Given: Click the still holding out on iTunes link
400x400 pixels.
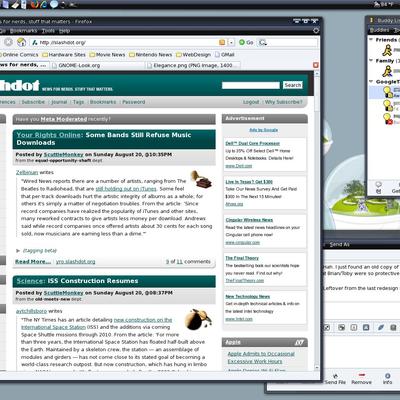Looking at the screenshot, I should coord(126,189).
